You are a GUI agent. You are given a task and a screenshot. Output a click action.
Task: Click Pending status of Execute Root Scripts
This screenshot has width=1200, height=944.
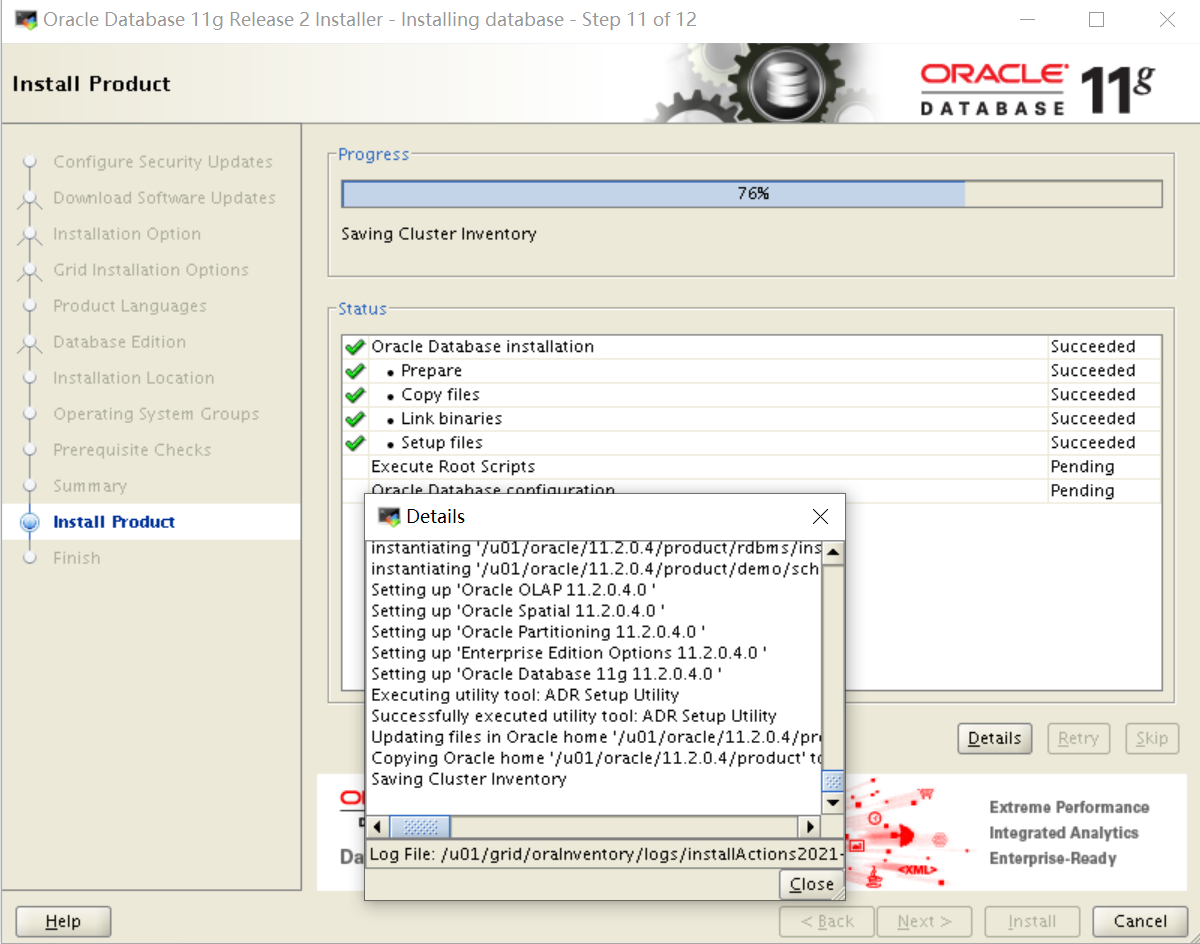coord(1082,467)
